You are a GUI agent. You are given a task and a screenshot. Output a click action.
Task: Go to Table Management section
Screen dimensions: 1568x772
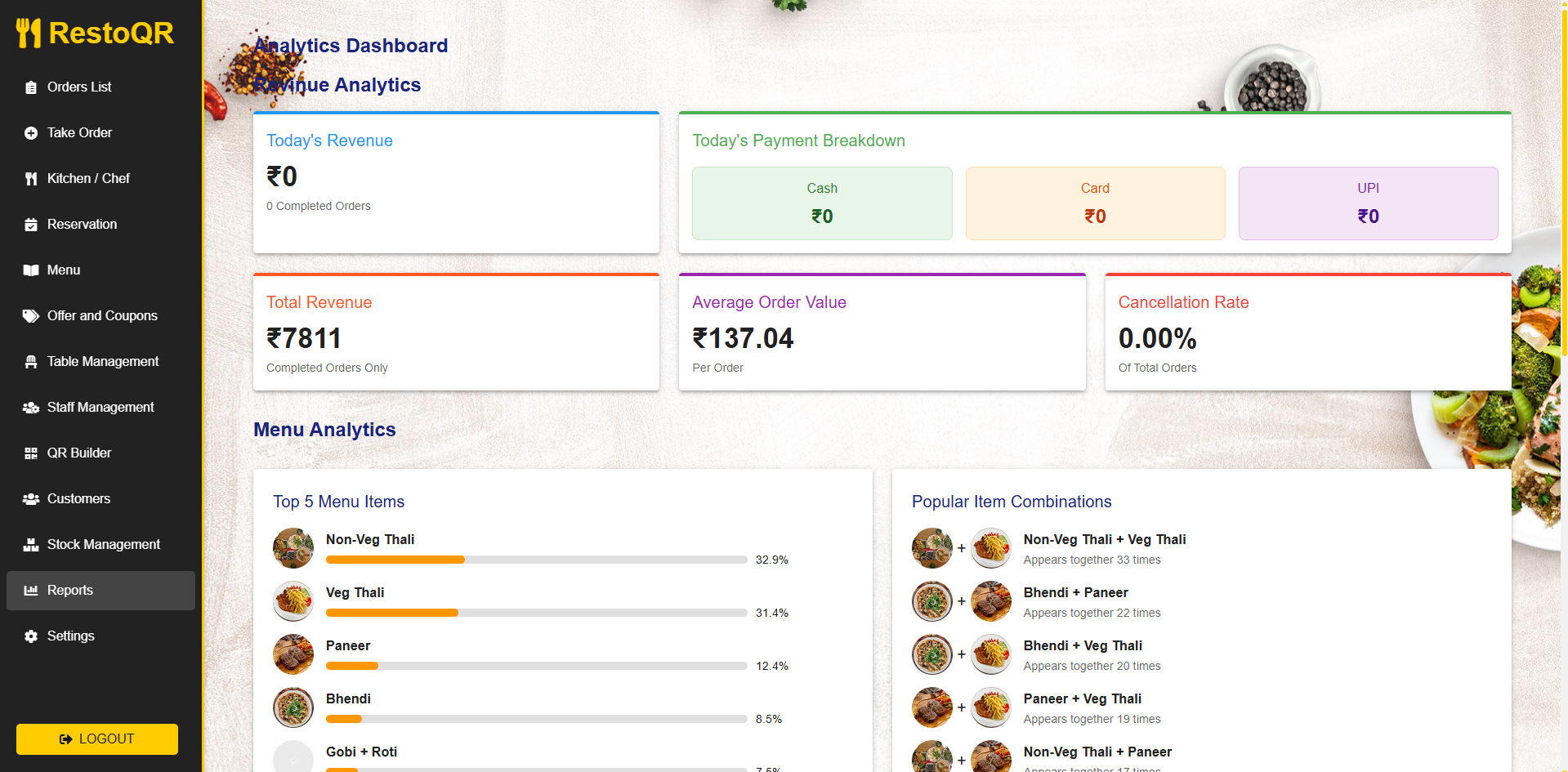(102, 362)
